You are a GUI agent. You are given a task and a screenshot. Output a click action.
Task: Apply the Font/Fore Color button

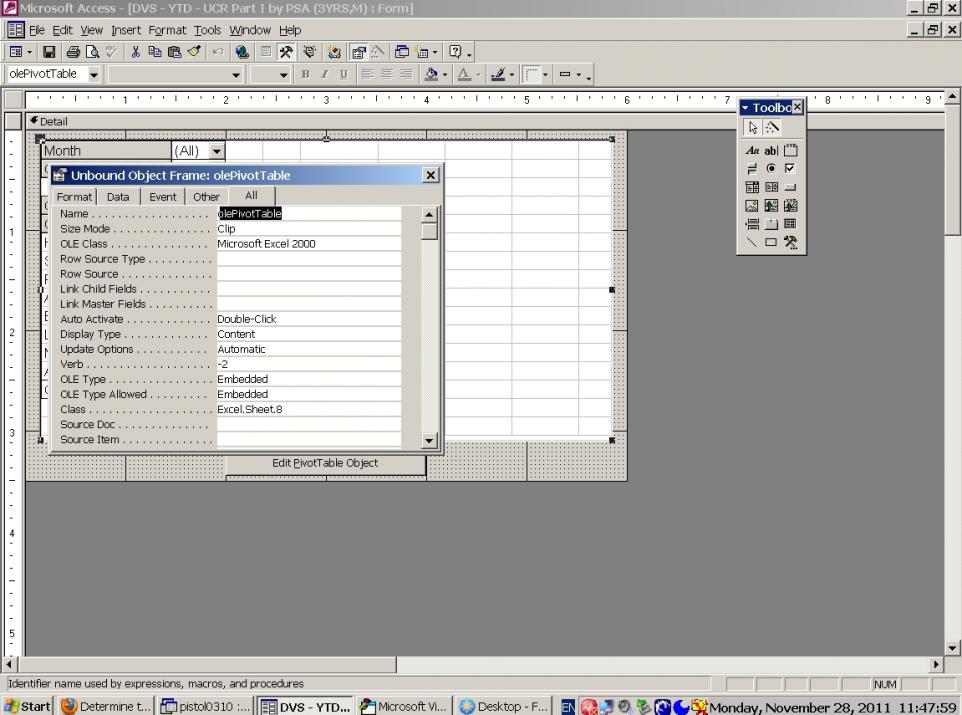pyautogui.click(x=464, y=74)
